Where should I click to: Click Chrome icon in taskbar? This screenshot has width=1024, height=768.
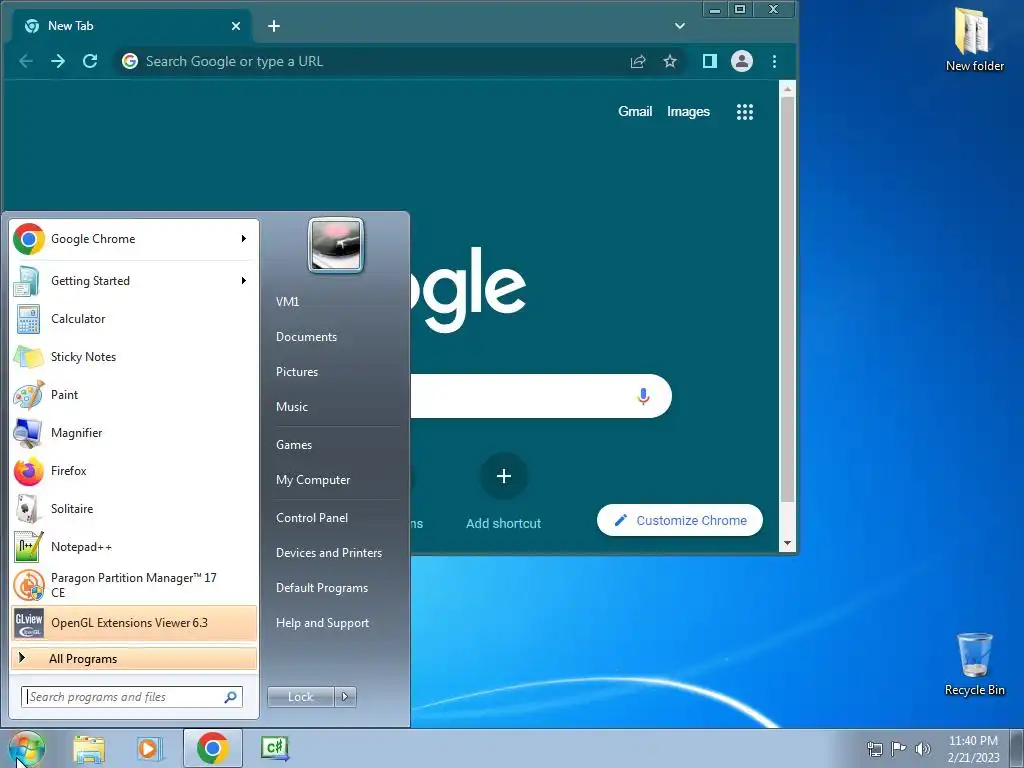tap(212, 748)
